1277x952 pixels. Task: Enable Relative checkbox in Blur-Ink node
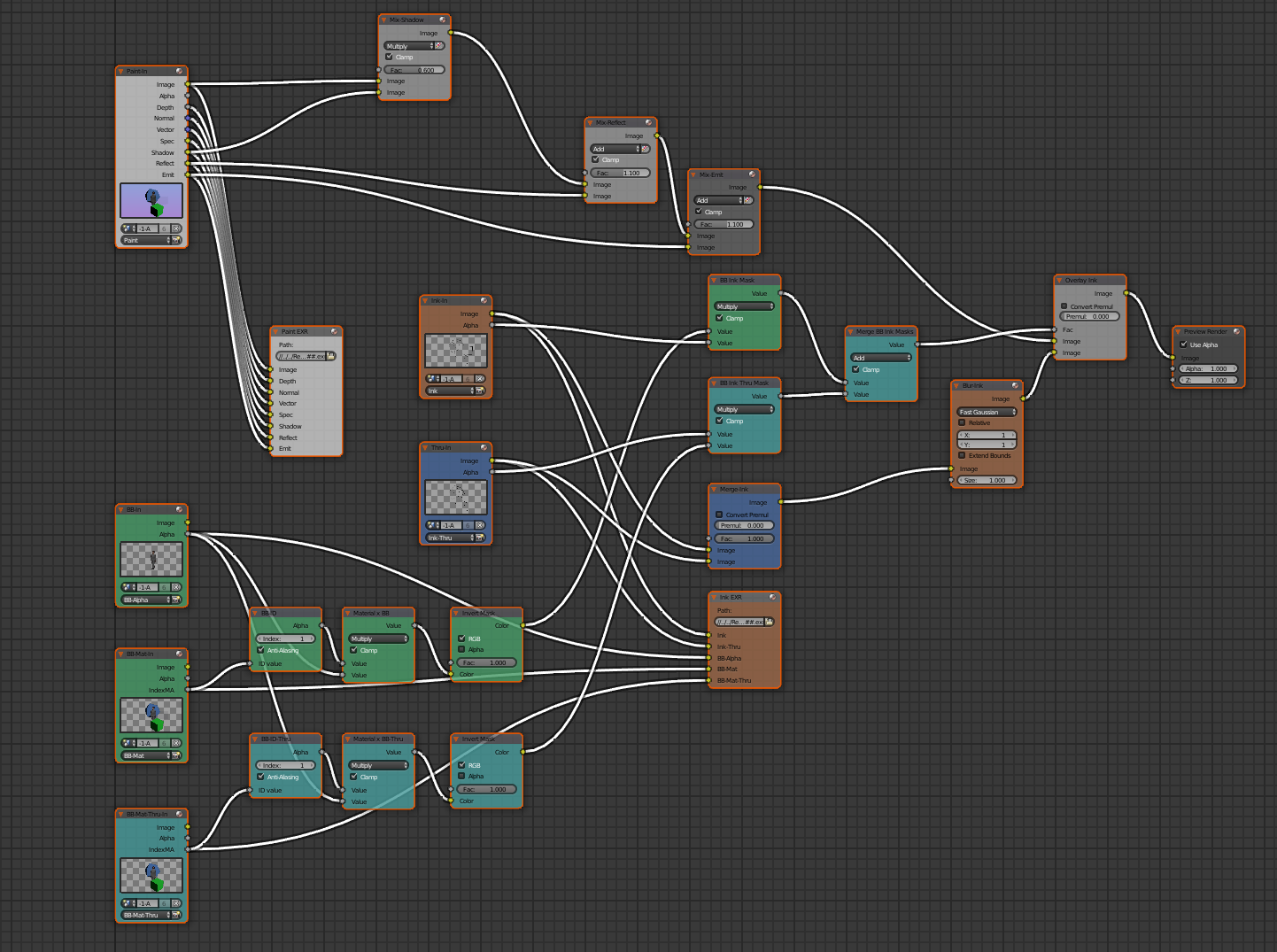click(x=962, y=422)
